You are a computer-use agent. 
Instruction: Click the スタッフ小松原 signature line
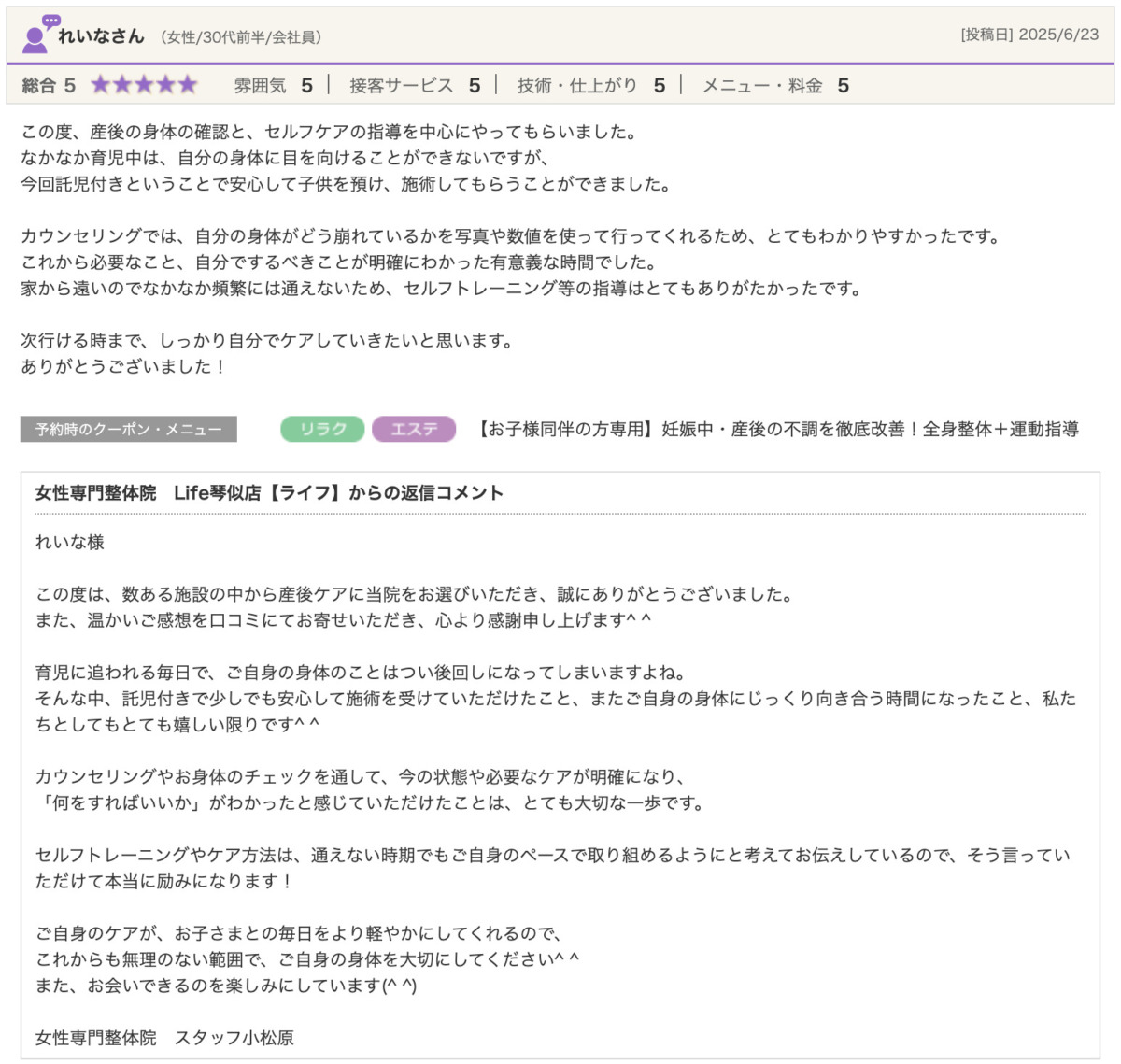164,1038
